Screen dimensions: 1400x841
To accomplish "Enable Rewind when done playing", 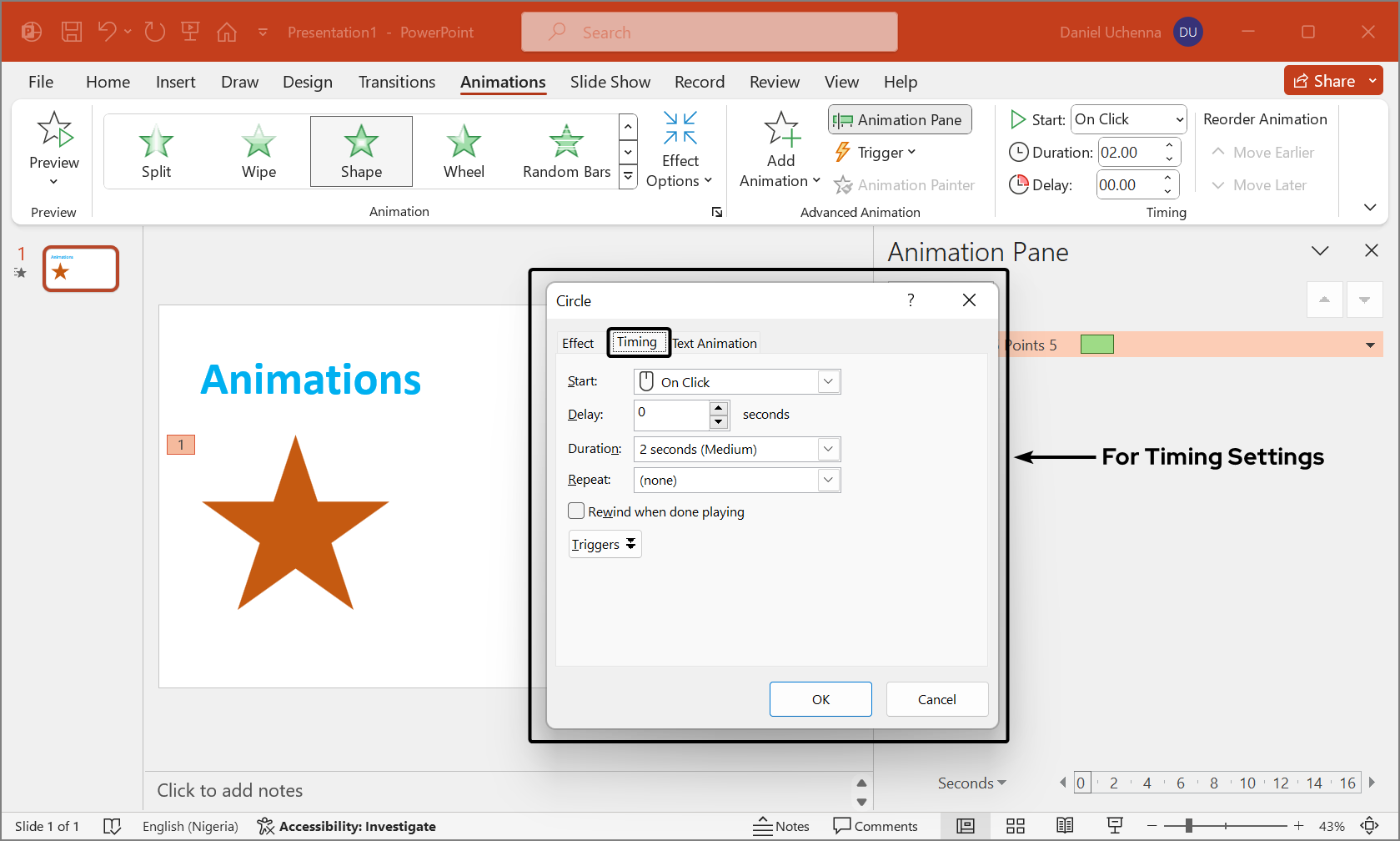I will (576, 511).
